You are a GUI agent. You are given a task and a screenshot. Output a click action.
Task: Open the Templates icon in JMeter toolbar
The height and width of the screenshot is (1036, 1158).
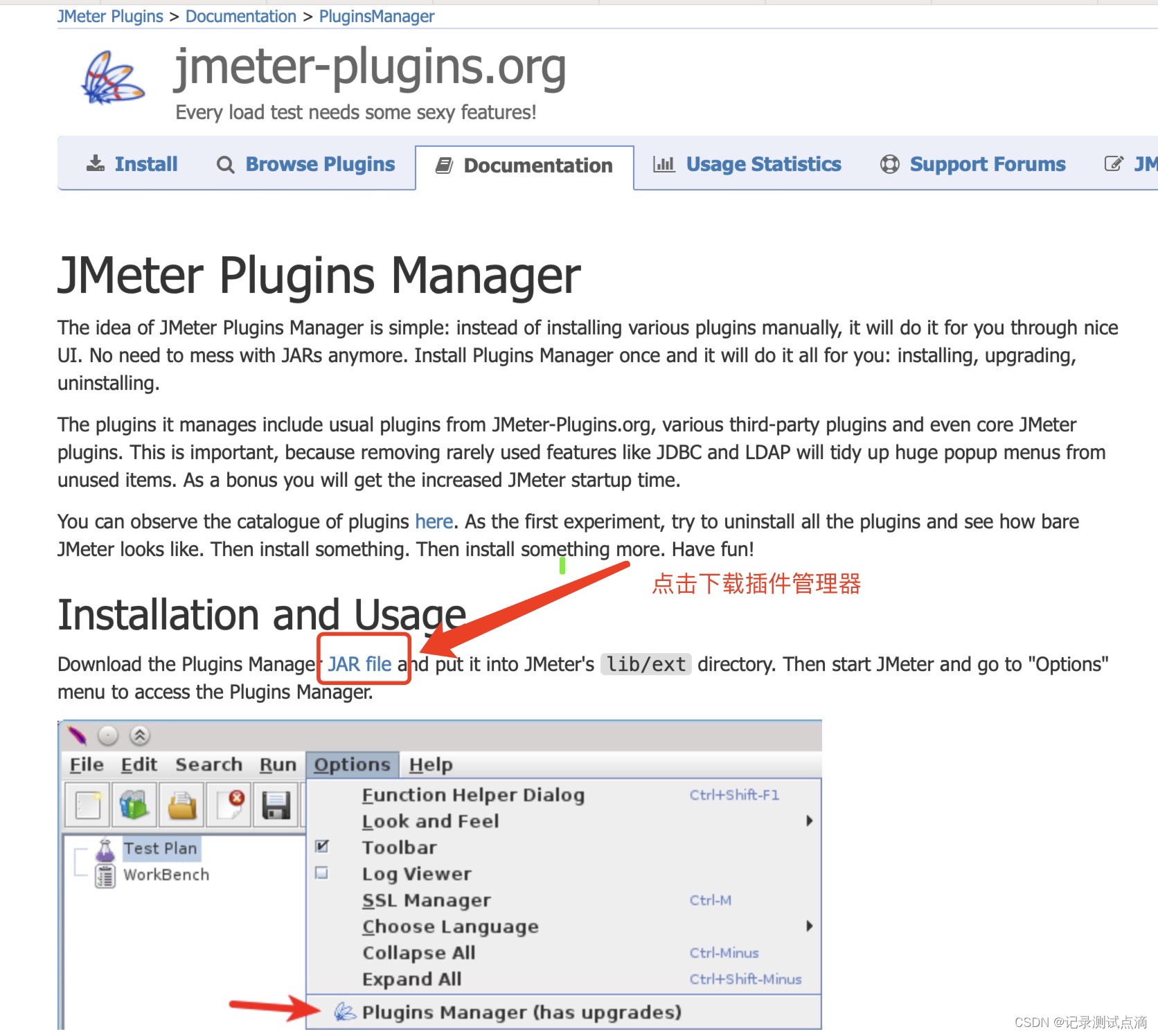point(133,803)
